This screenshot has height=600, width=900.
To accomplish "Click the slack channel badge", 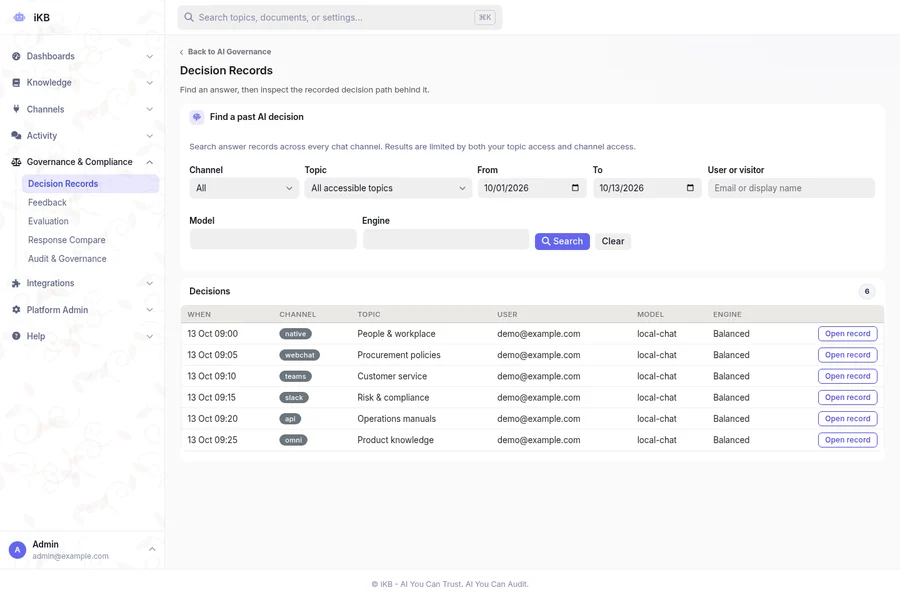I will pyautogui.click(x=294, y=397).
